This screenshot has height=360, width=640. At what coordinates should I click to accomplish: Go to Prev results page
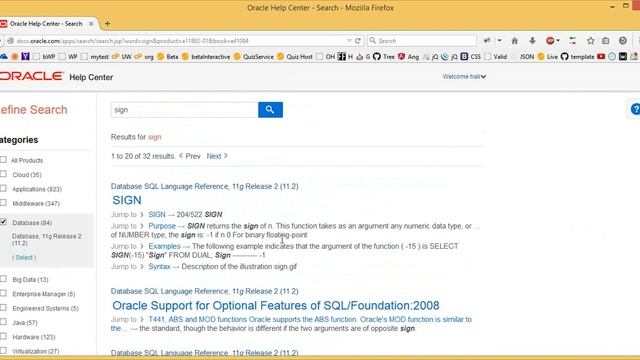(190, 156)
